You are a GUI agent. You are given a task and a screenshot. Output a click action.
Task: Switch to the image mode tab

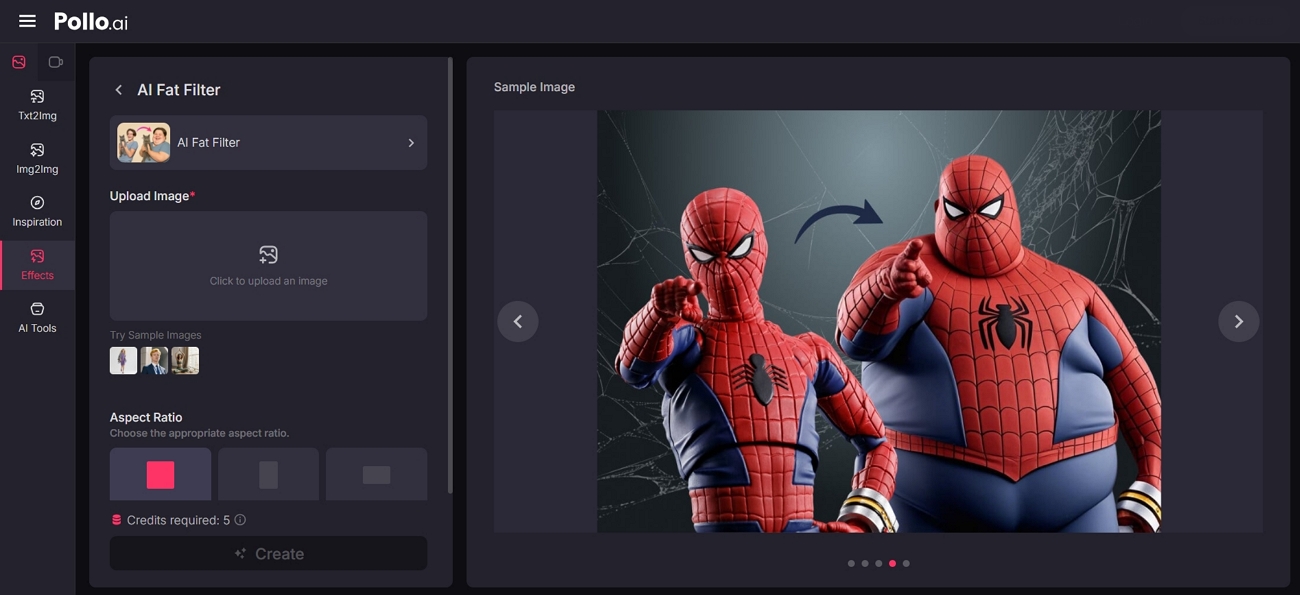coord(19,62)
